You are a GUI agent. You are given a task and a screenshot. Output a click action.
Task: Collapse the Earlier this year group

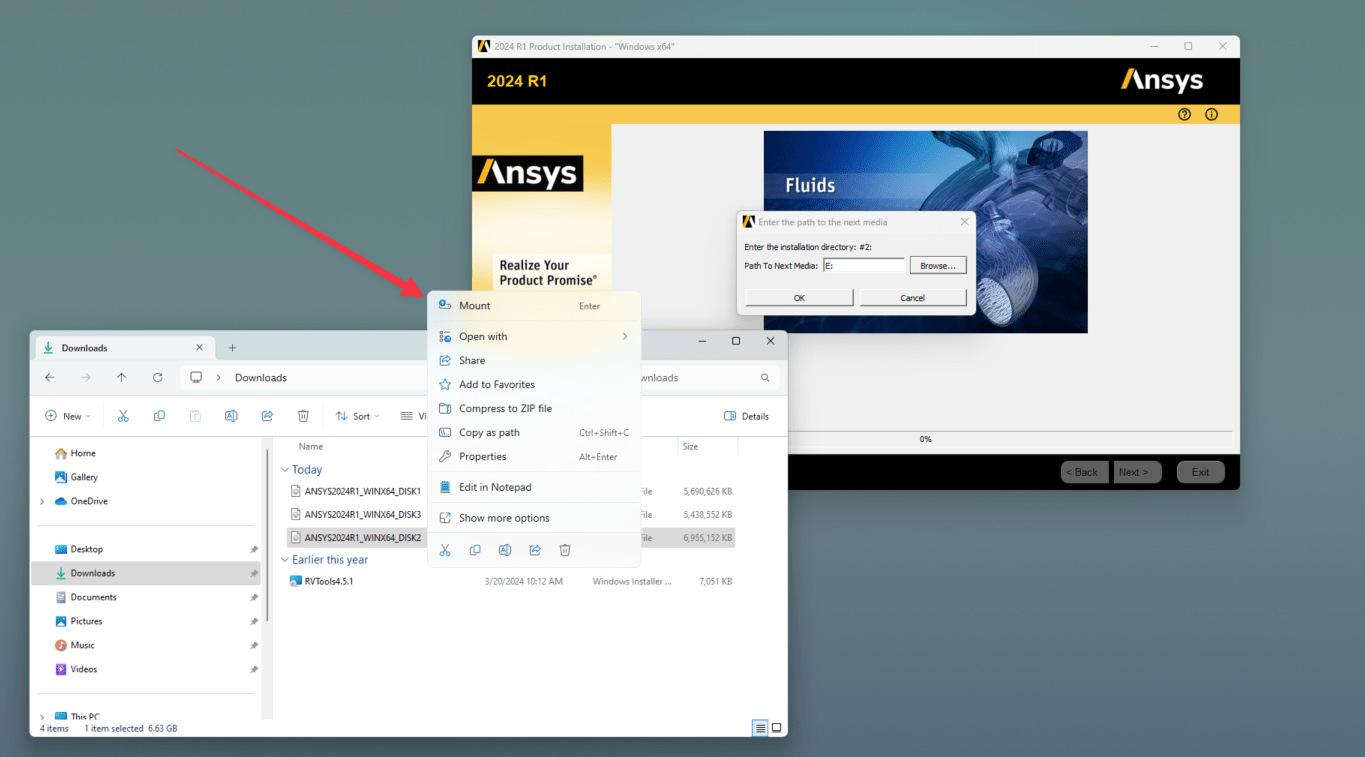click(285, 560)
